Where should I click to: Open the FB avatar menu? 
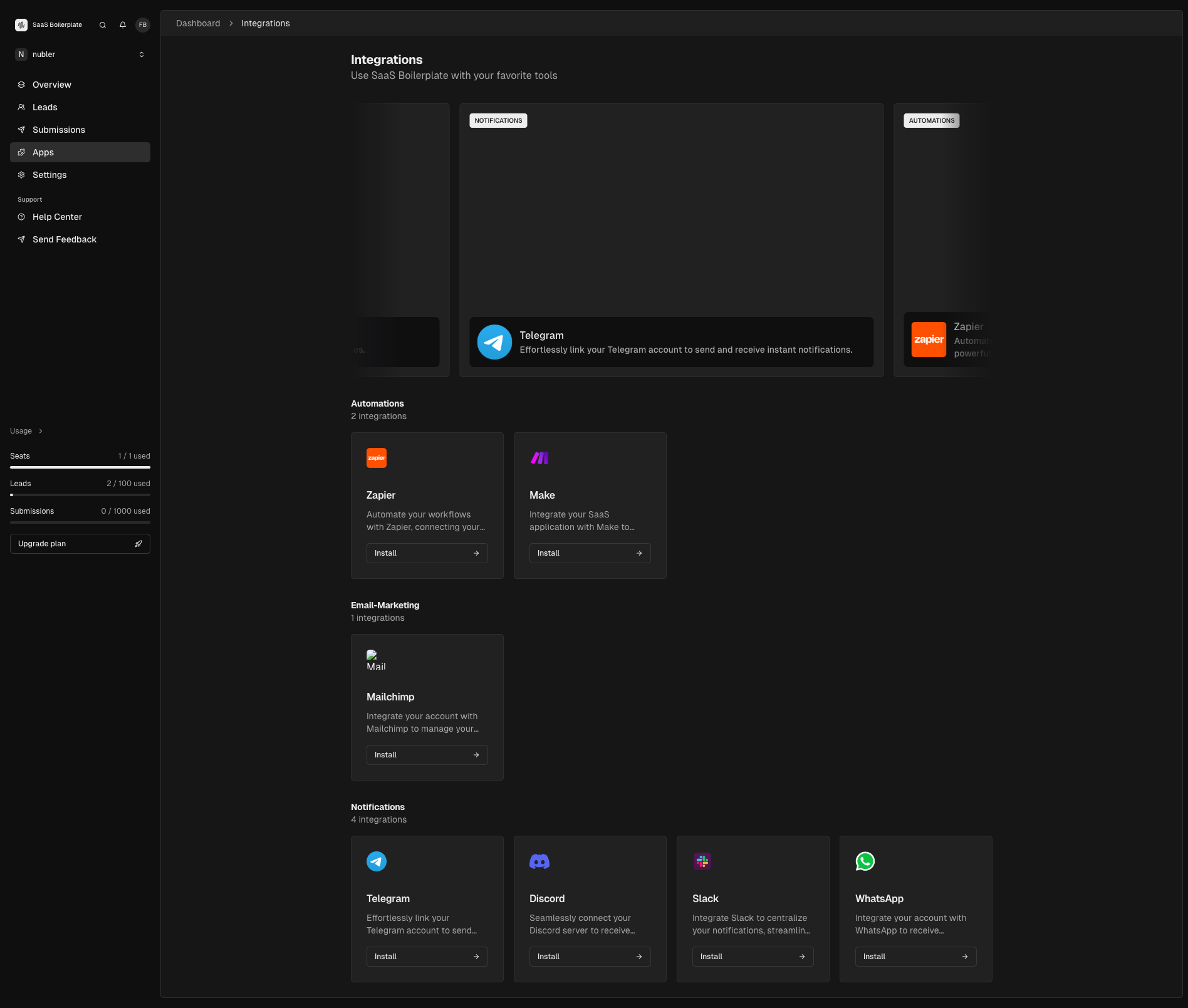pyautogui.click(x=143, y=25)
